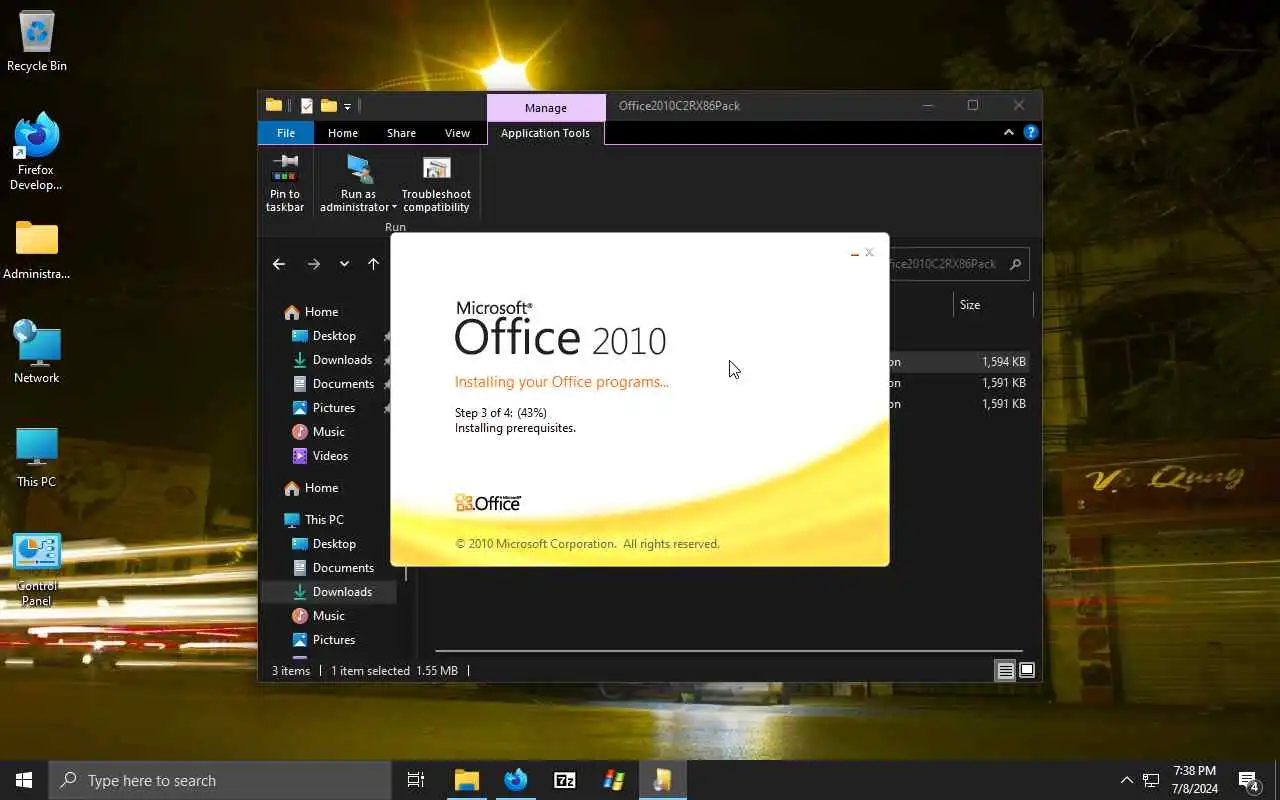Select Downloads under quick access Home
Image resolution: width=1280 pixels, height=800 pixels.
tap(342, 360)
